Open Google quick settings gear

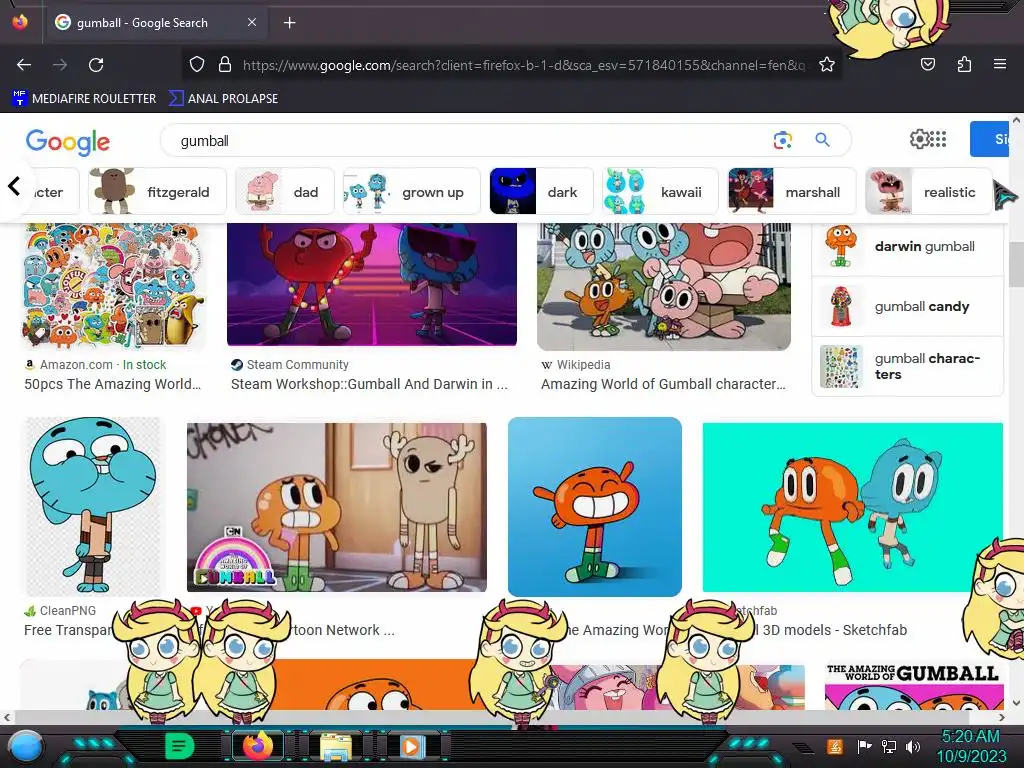coord(919,139)
